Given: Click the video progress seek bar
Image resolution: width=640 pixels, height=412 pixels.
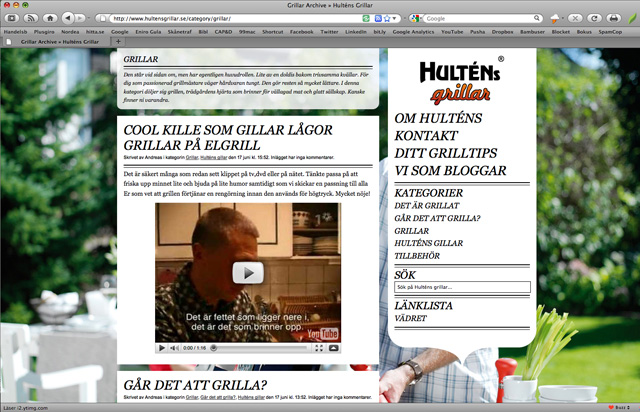Looking at the screenshot, I should (259, 348).
